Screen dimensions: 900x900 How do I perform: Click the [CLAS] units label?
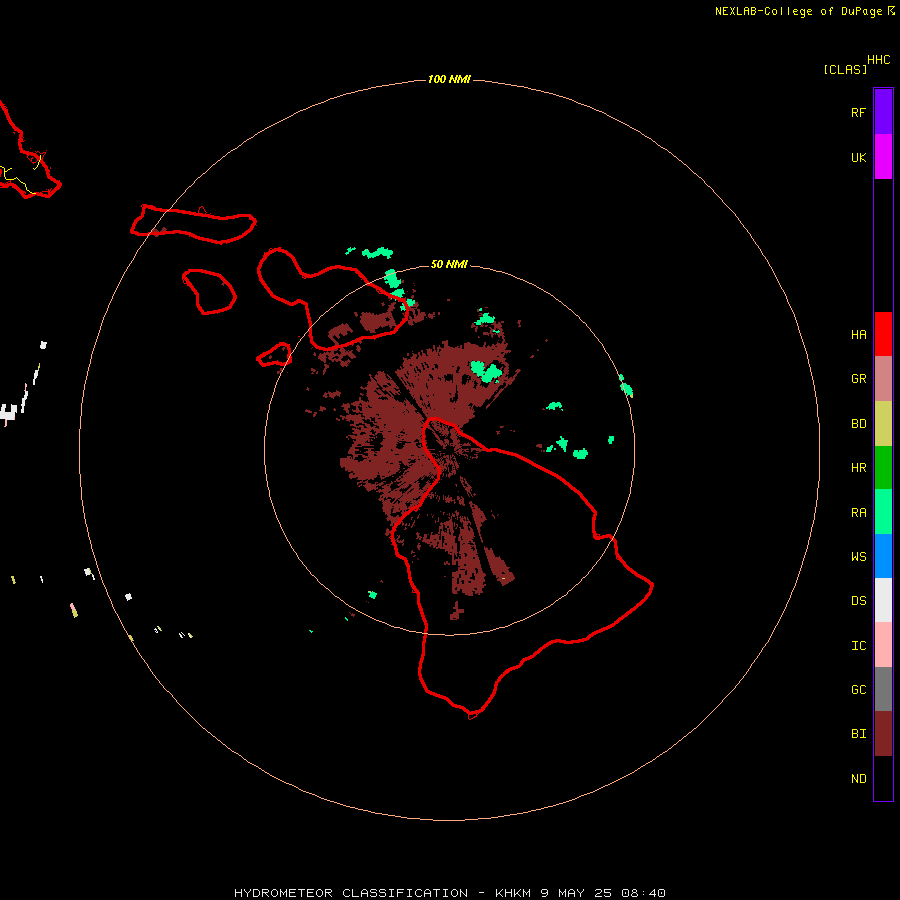844,69
